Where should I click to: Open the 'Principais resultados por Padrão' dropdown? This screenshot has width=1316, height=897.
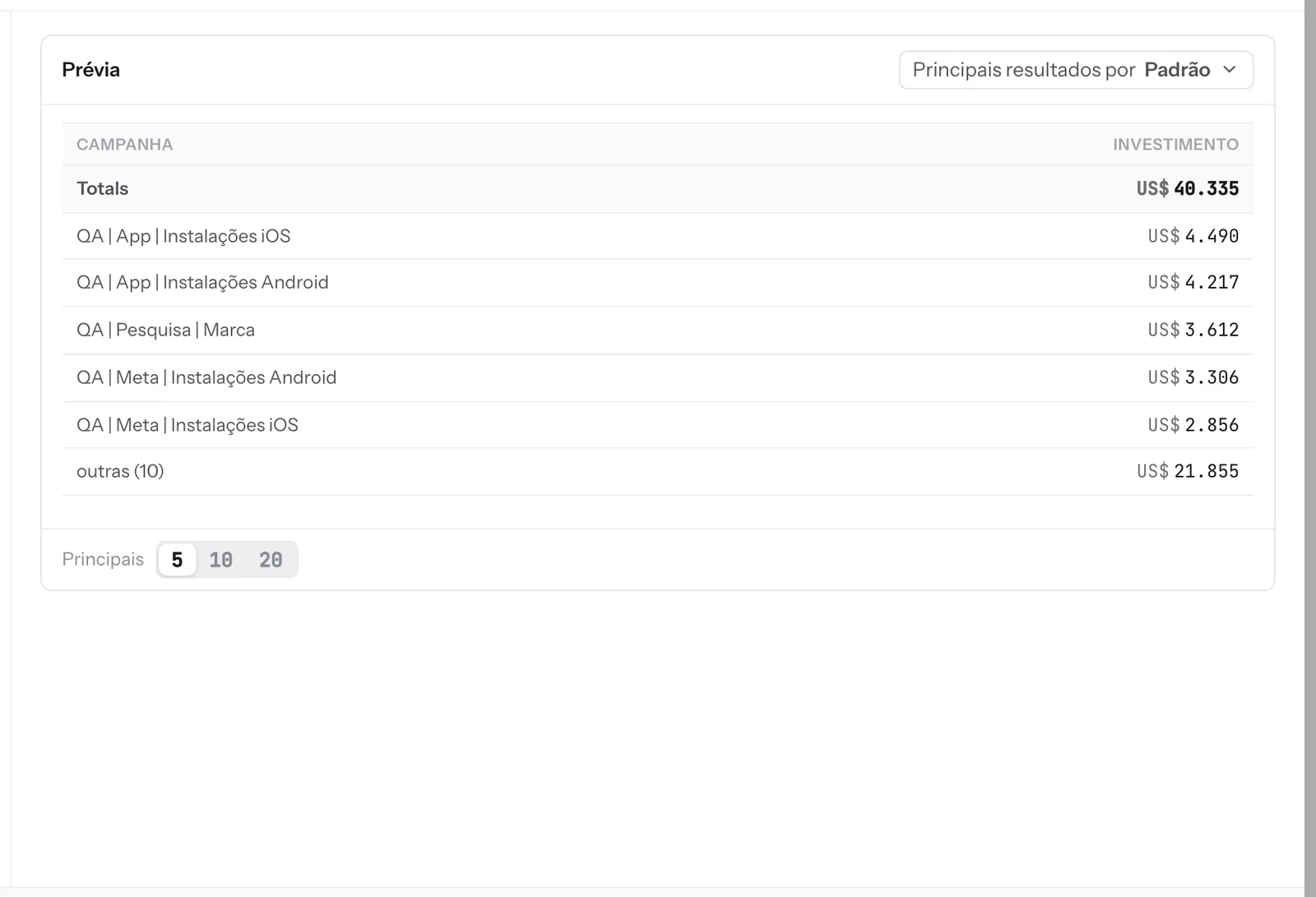(x=1076, y=70)
